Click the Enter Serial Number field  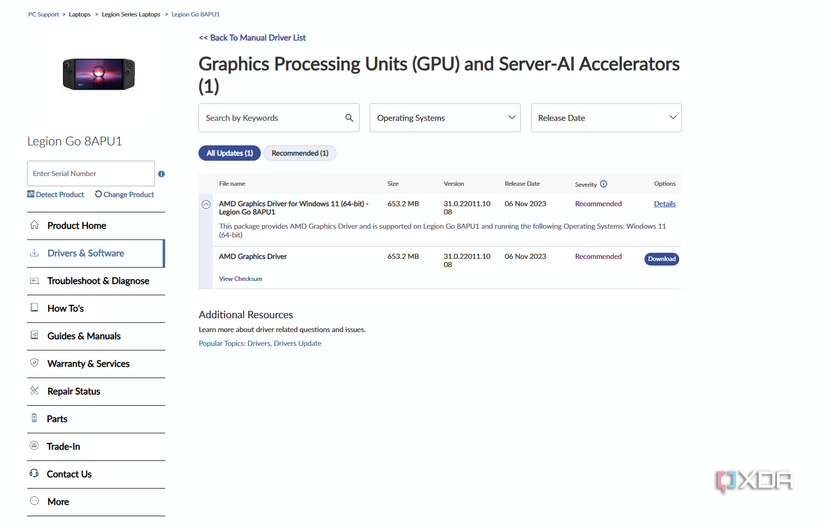90,174
